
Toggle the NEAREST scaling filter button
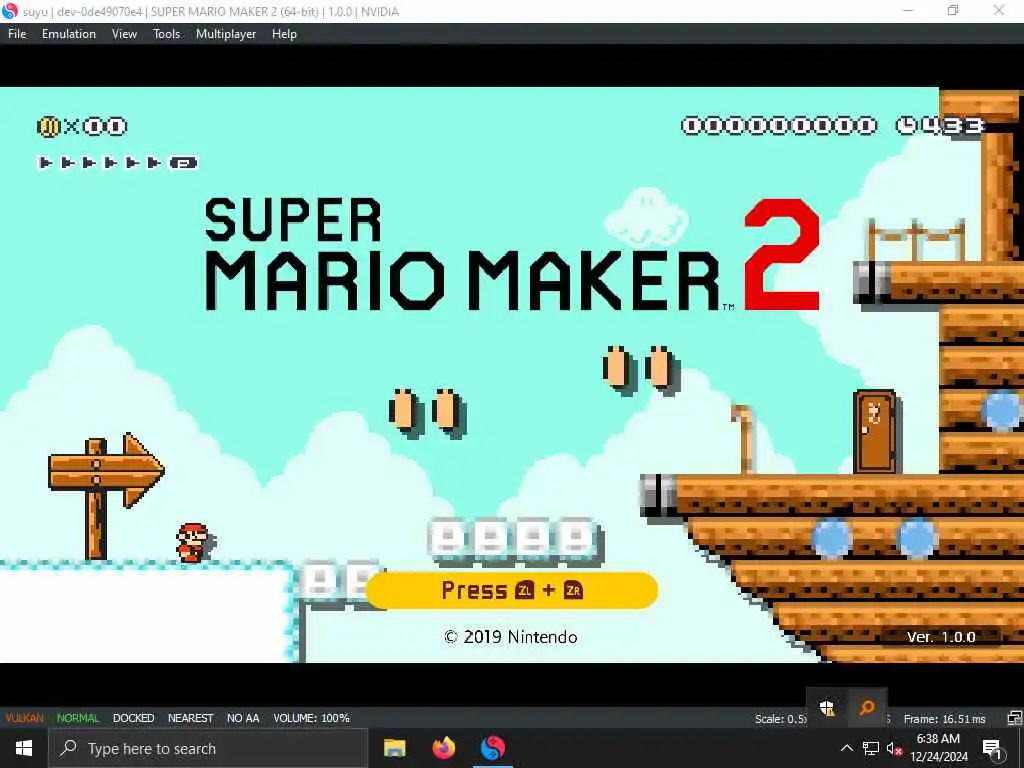190,718
